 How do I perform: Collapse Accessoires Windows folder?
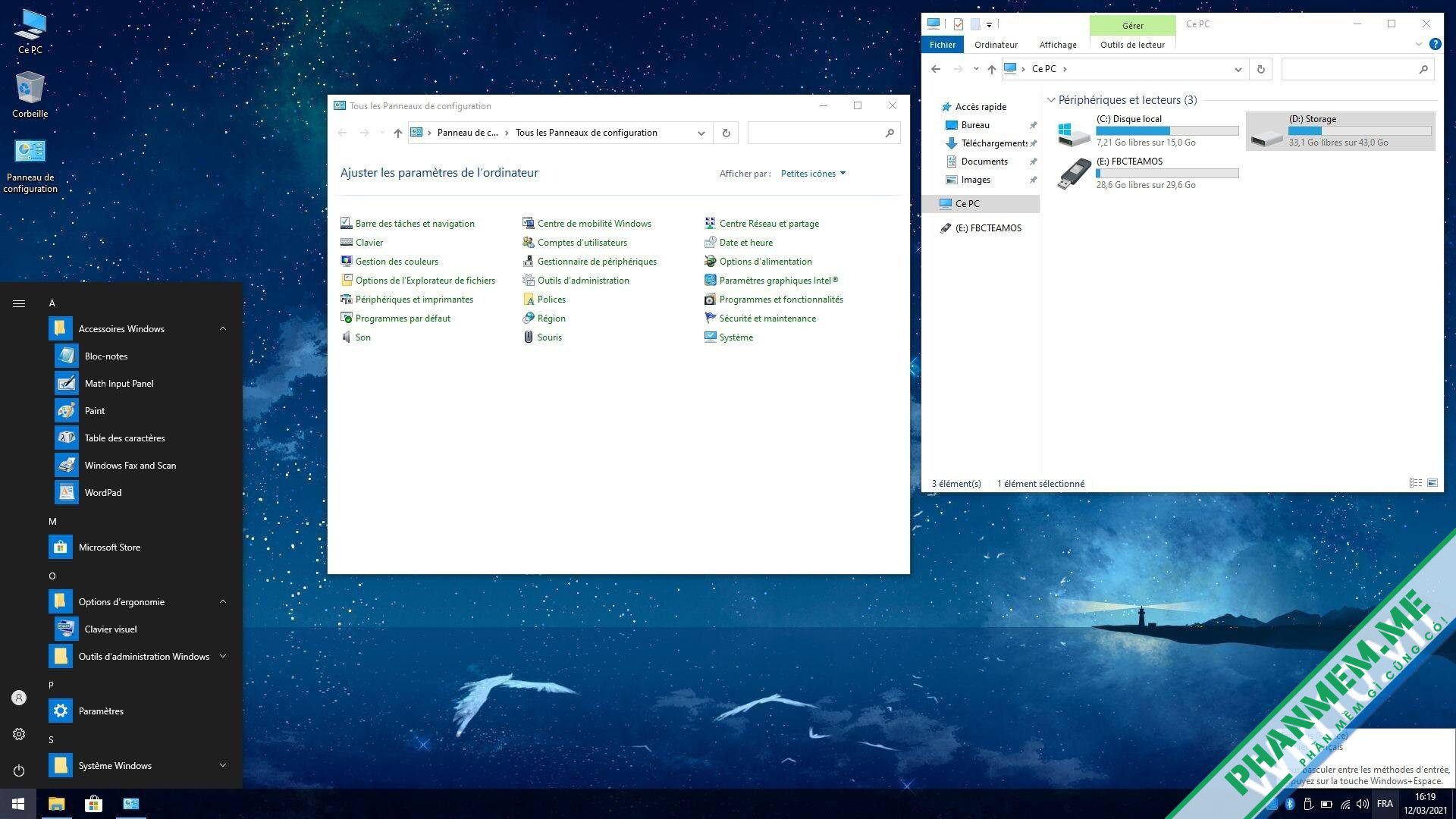tap(223, 328)
